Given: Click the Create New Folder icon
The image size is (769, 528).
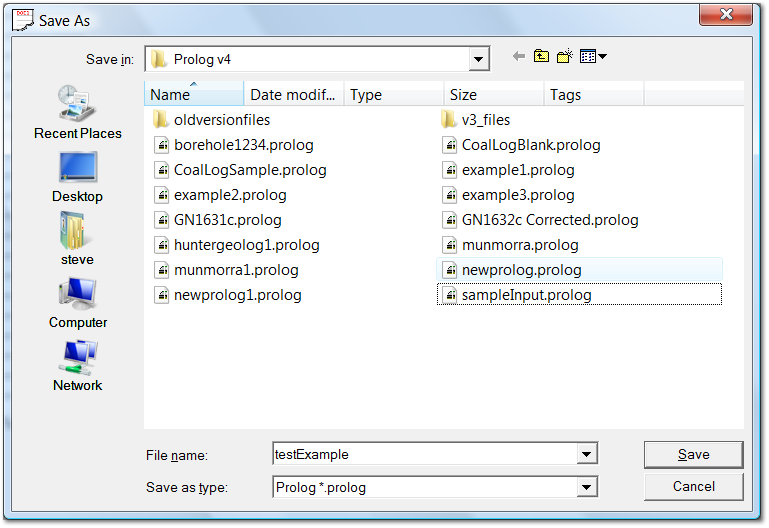Looking at the screenshot, I should tap(564, 58).
